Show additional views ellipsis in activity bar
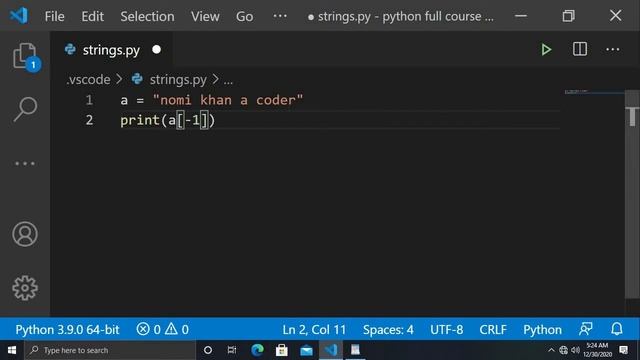Screen dimensions: 640x360 coord(25,164)
